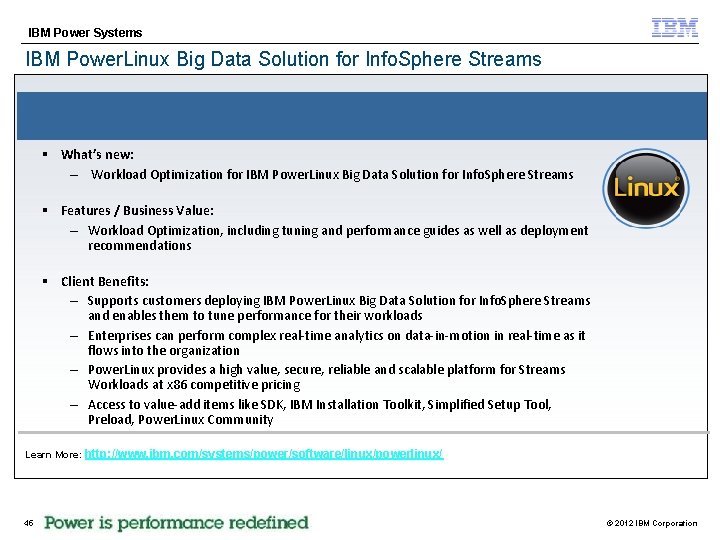Screen dimensions: 720x540
Task: Click the 'Enterprises can perform complex real-time analytics' bullet
Action: [x=337, y=343]
